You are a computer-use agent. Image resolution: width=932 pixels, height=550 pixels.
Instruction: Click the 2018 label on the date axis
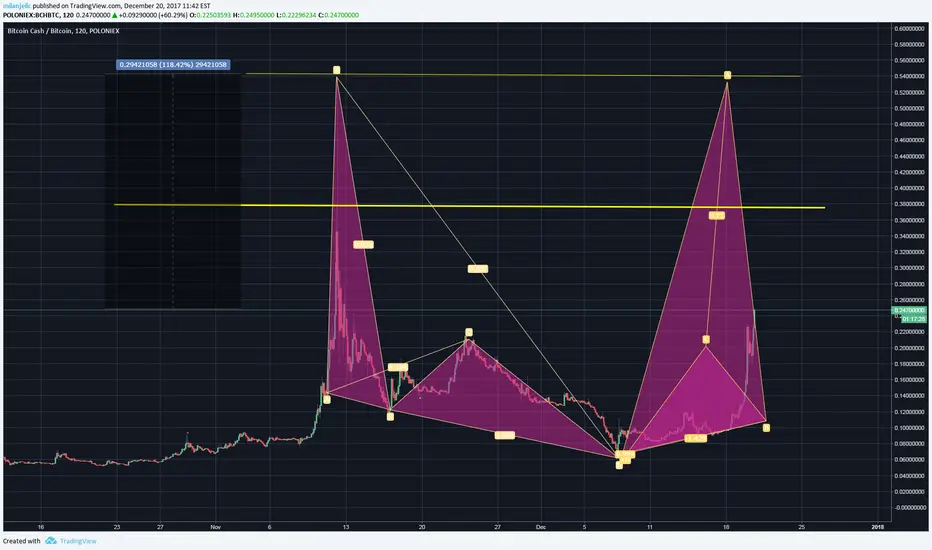tap(877, 527)
